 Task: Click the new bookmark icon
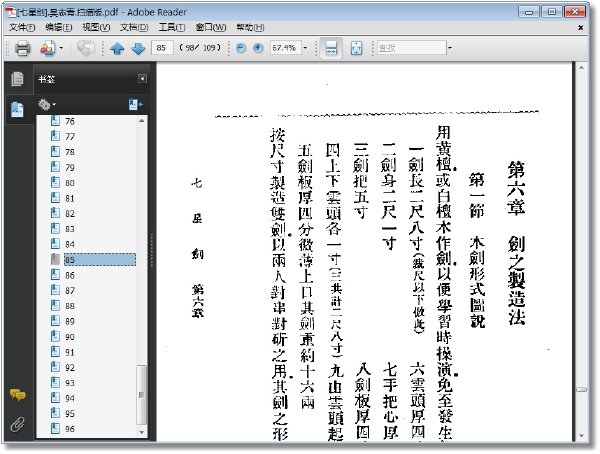click(135, 104)
